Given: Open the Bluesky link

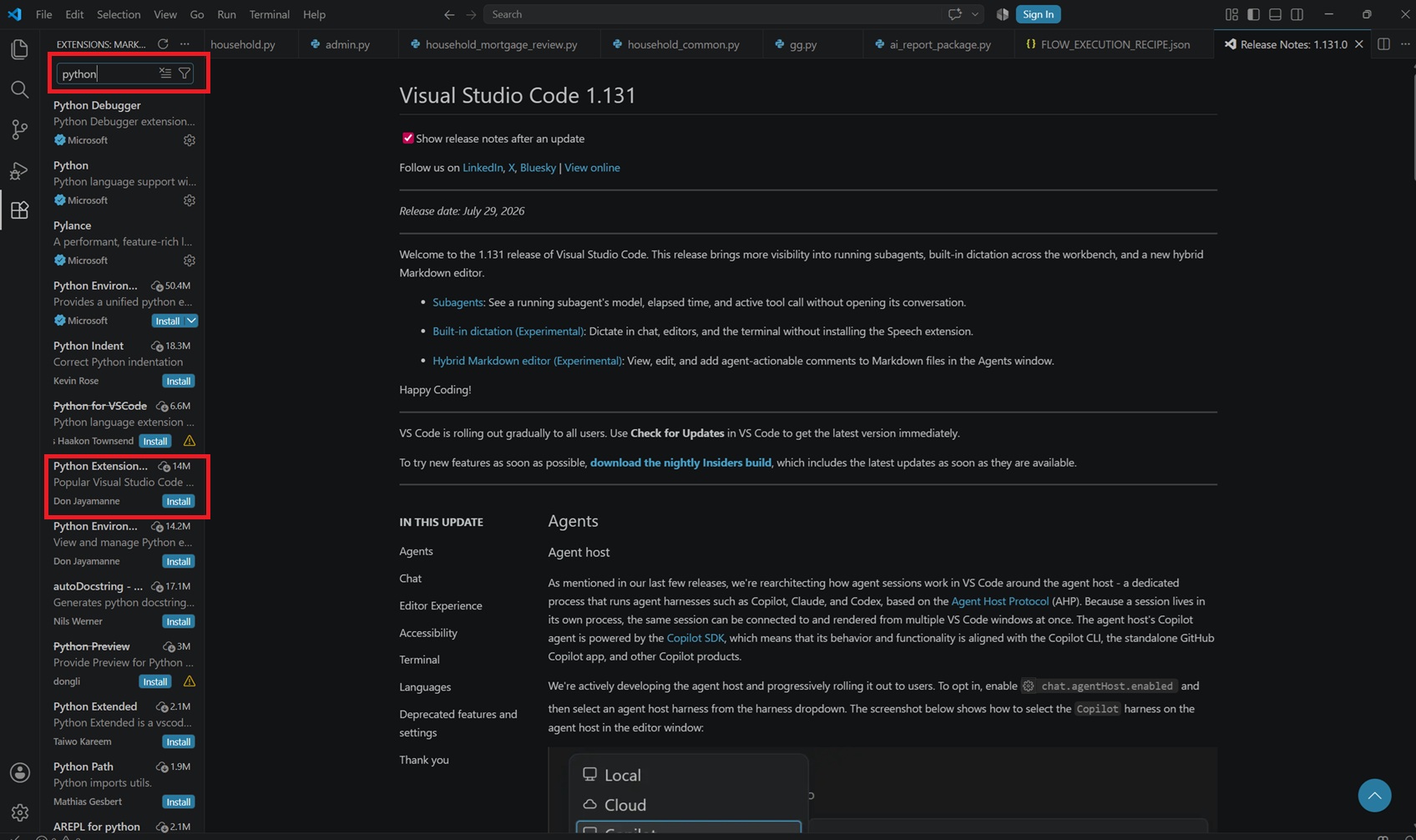Looking at the screenshot, I should pyautogui.click(x=538, y=168).
